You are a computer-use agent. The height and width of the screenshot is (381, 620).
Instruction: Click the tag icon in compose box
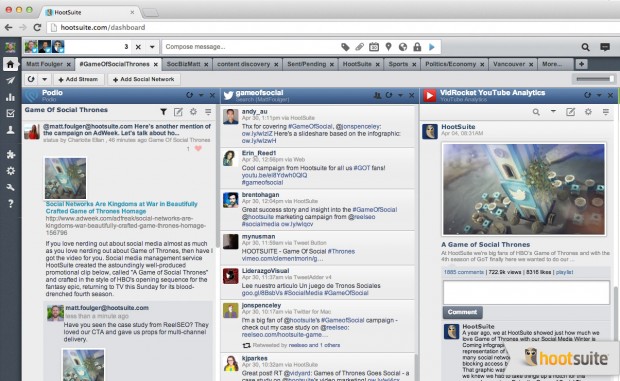click(345, 47)
